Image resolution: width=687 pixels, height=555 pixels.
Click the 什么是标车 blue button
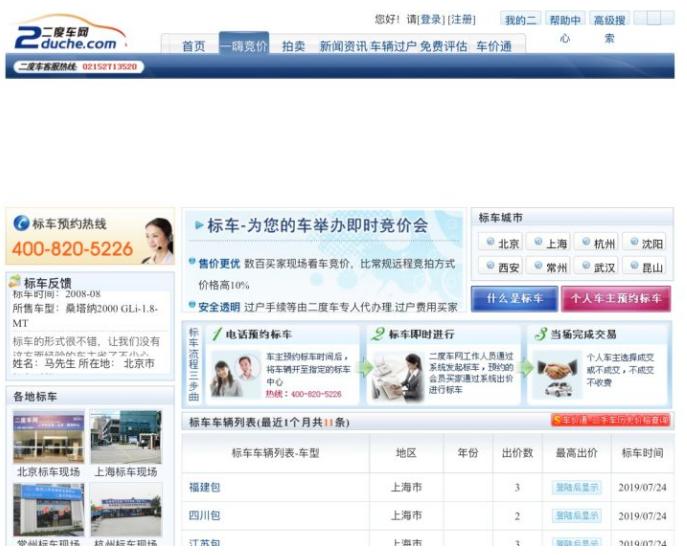pyautogui.click(x=514, y=299)
